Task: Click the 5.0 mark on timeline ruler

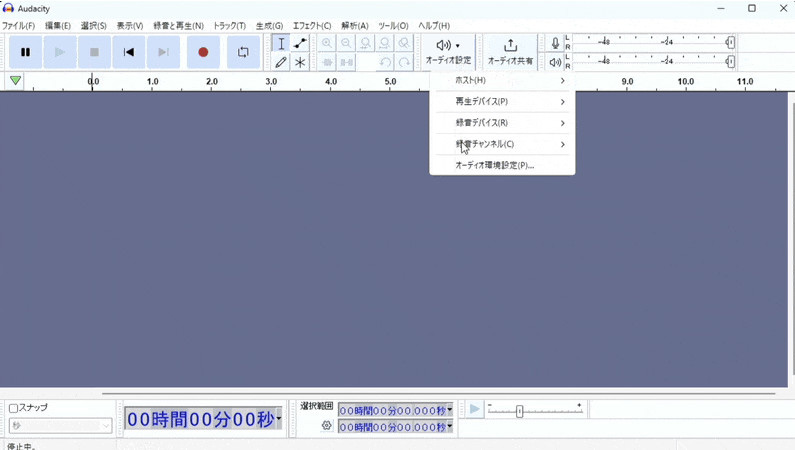Action: coord(390,81)
